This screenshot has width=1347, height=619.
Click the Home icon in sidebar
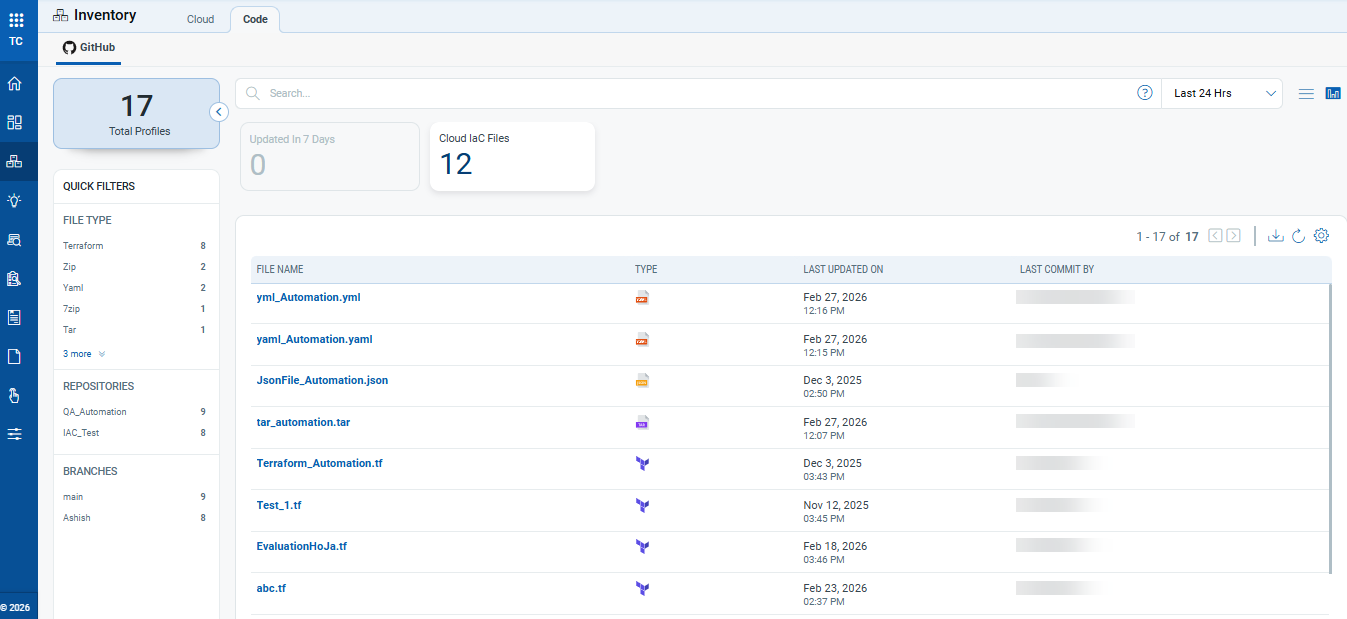click(15, 84)
